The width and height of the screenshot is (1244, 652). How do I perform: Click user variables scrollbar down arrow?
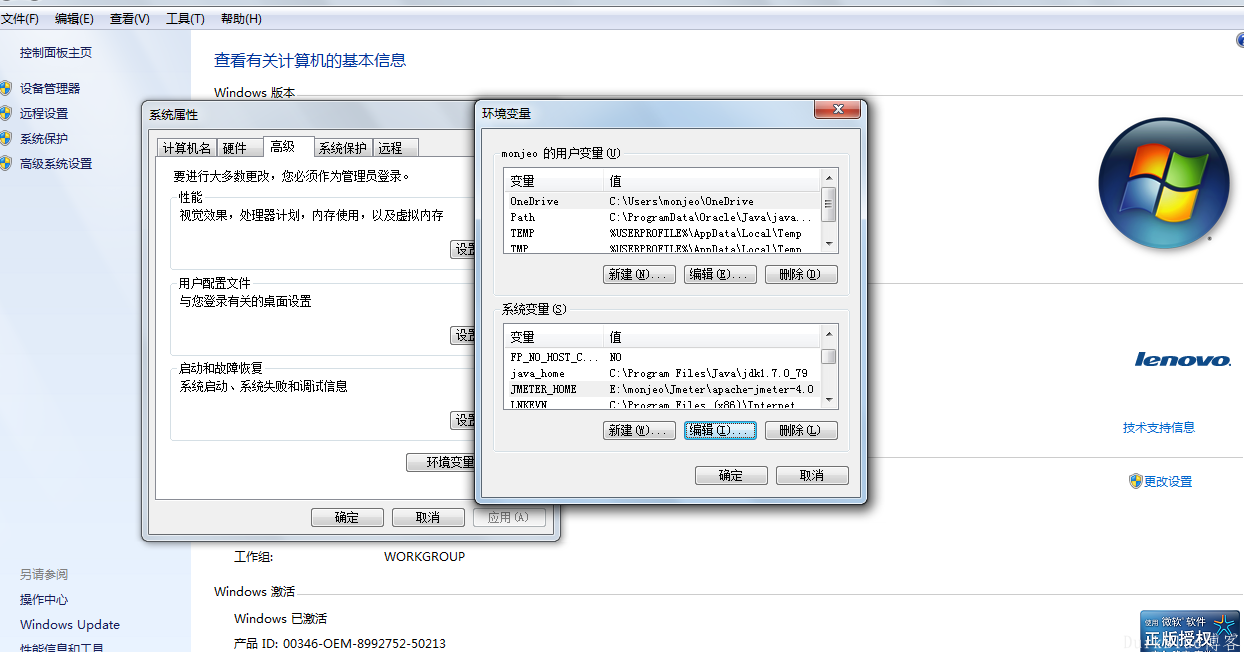click(828, 244)
